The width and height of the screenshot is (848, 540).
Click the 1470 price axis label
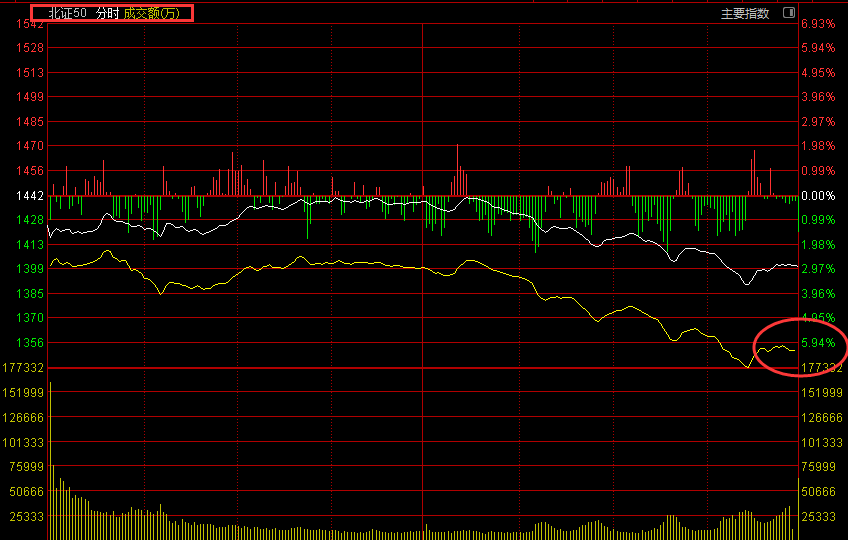30,146
